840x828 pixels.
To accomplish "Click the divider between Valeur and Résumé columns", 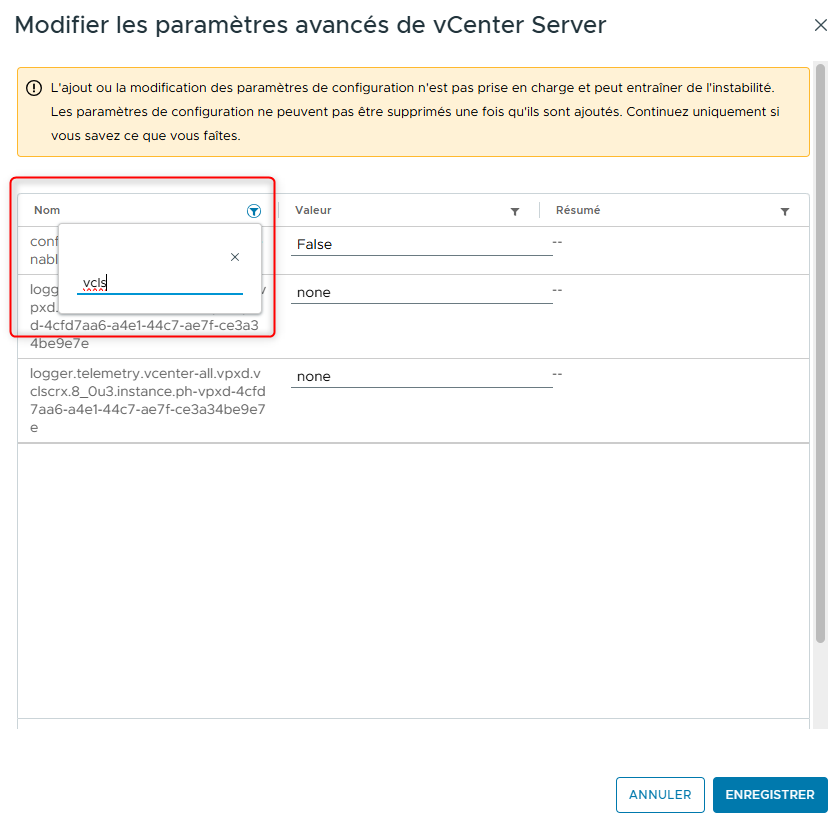I will (x=539, y=211).
